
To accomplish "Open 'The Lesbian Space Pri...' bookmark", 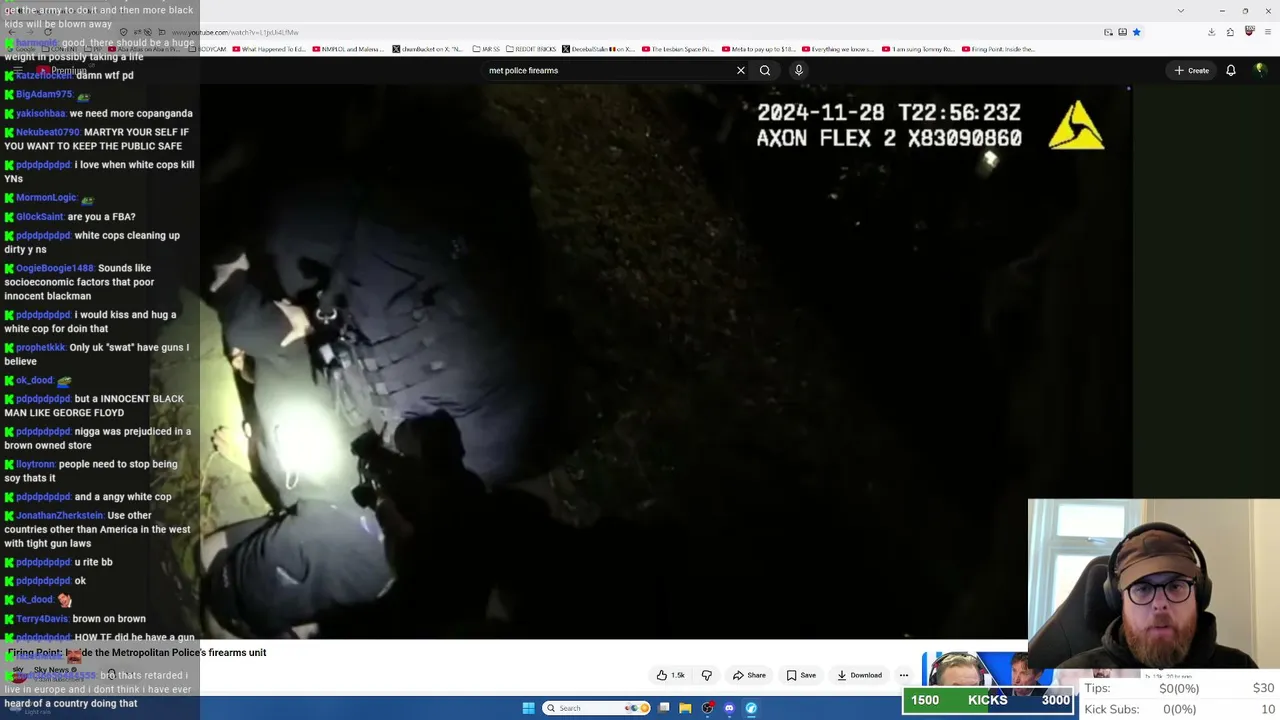I will [678, 49].
